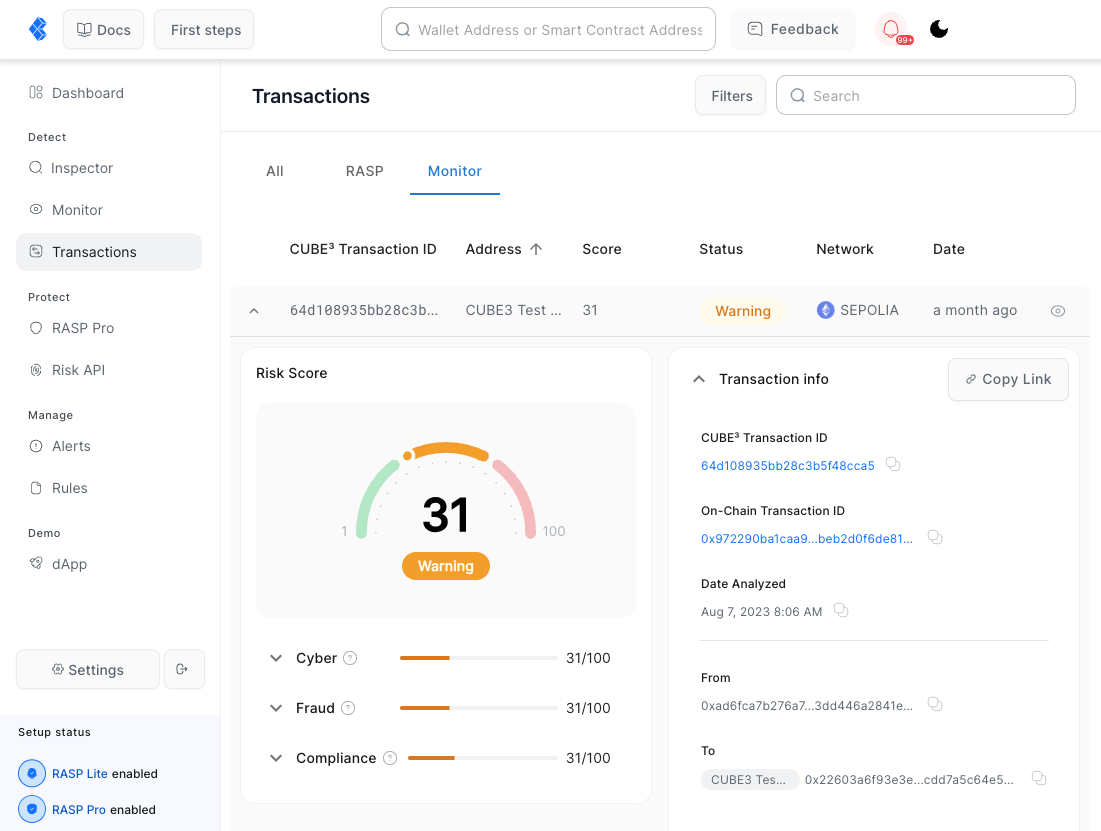Viewport: 1101px width, 831px height.
Task: Switch to the RASP transactions tab
Action: (x=364, y=171)
